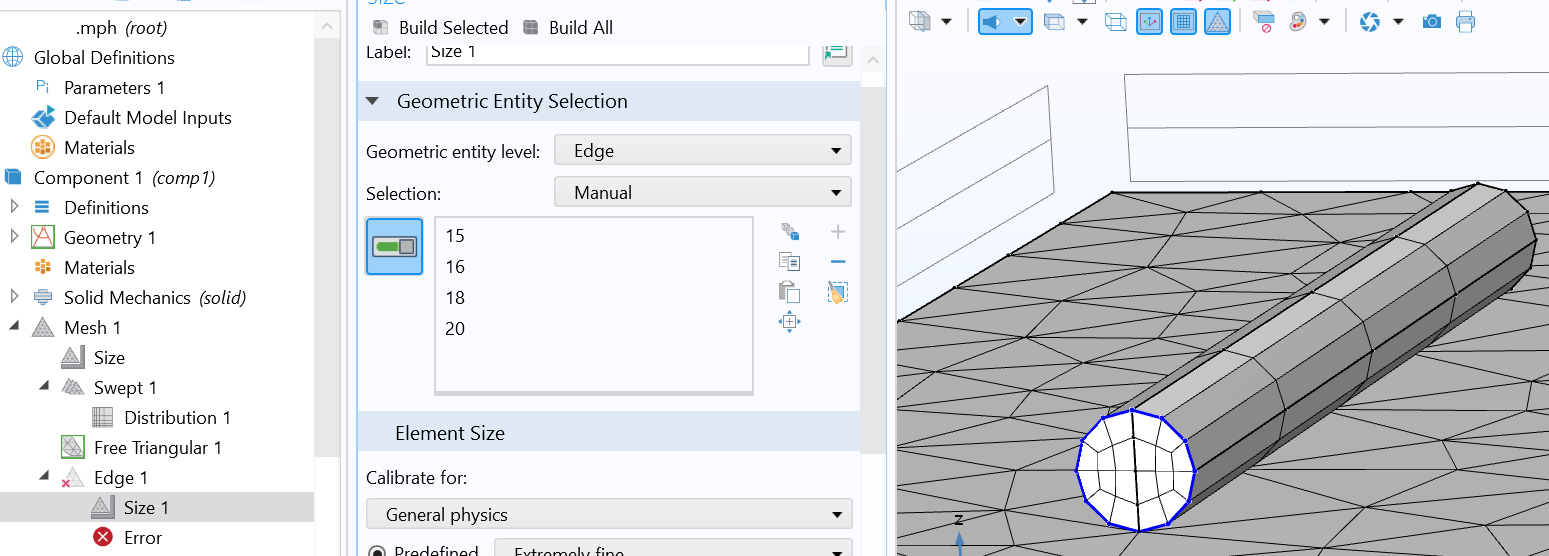Screen dimensions: 1549x556
Task: Click the print icon in graphics toolbar
Action: 1465,21
